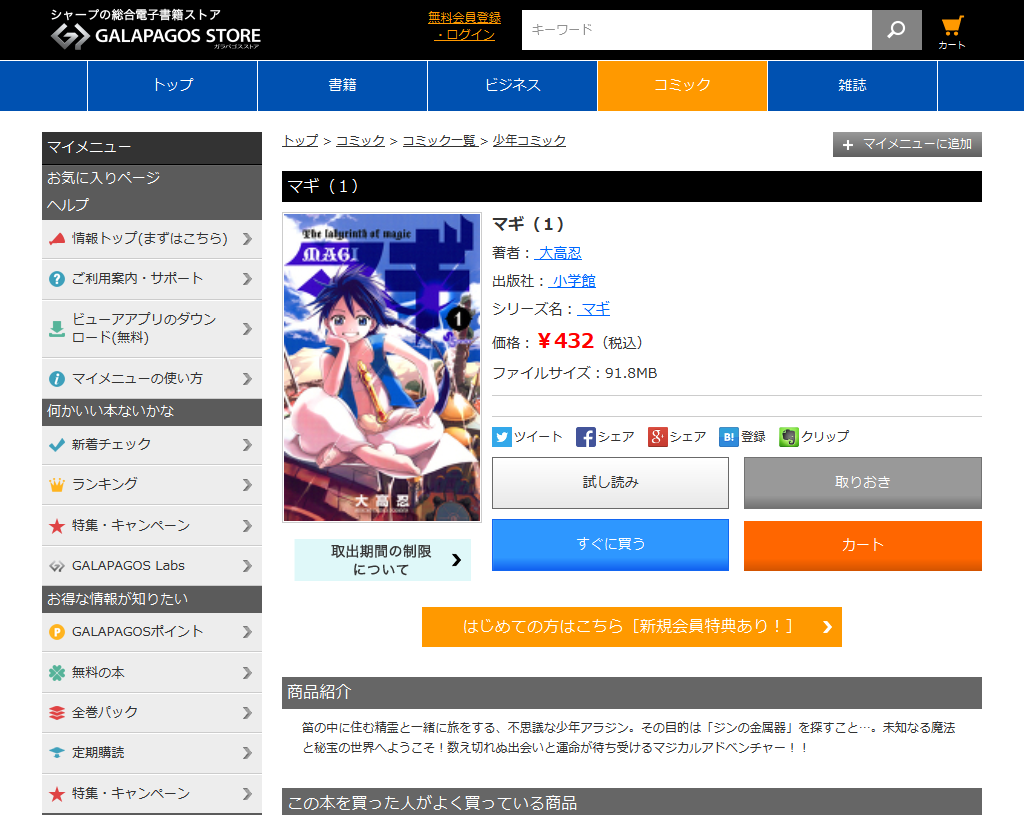1024x815 pixels.
Task: Click the GALAPAGOS Labs logo icon
Action: [x=57, y=566]
